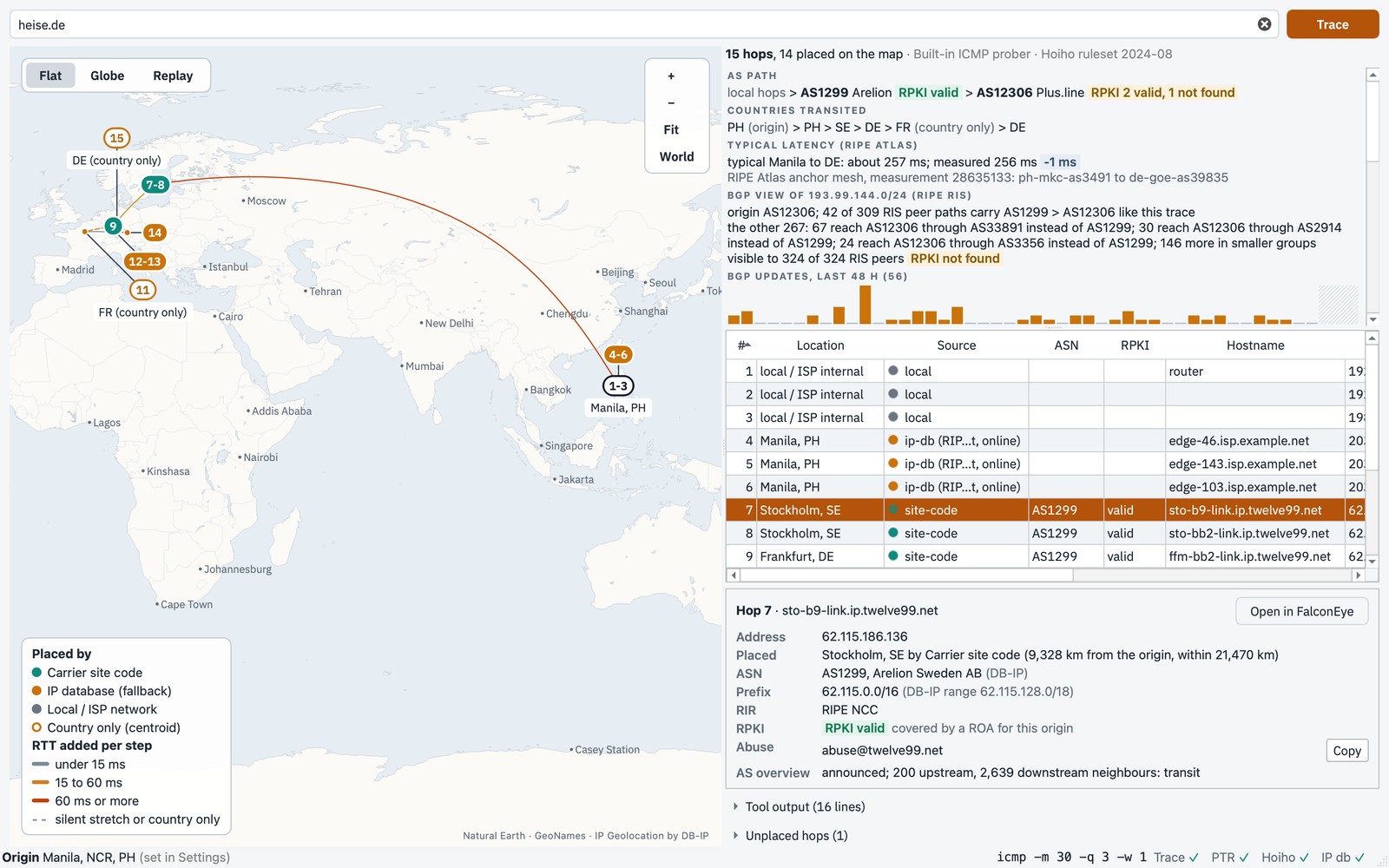Screen dimensions: 1389x868
Task: Sort by Location column header
Action: [820, 345]
